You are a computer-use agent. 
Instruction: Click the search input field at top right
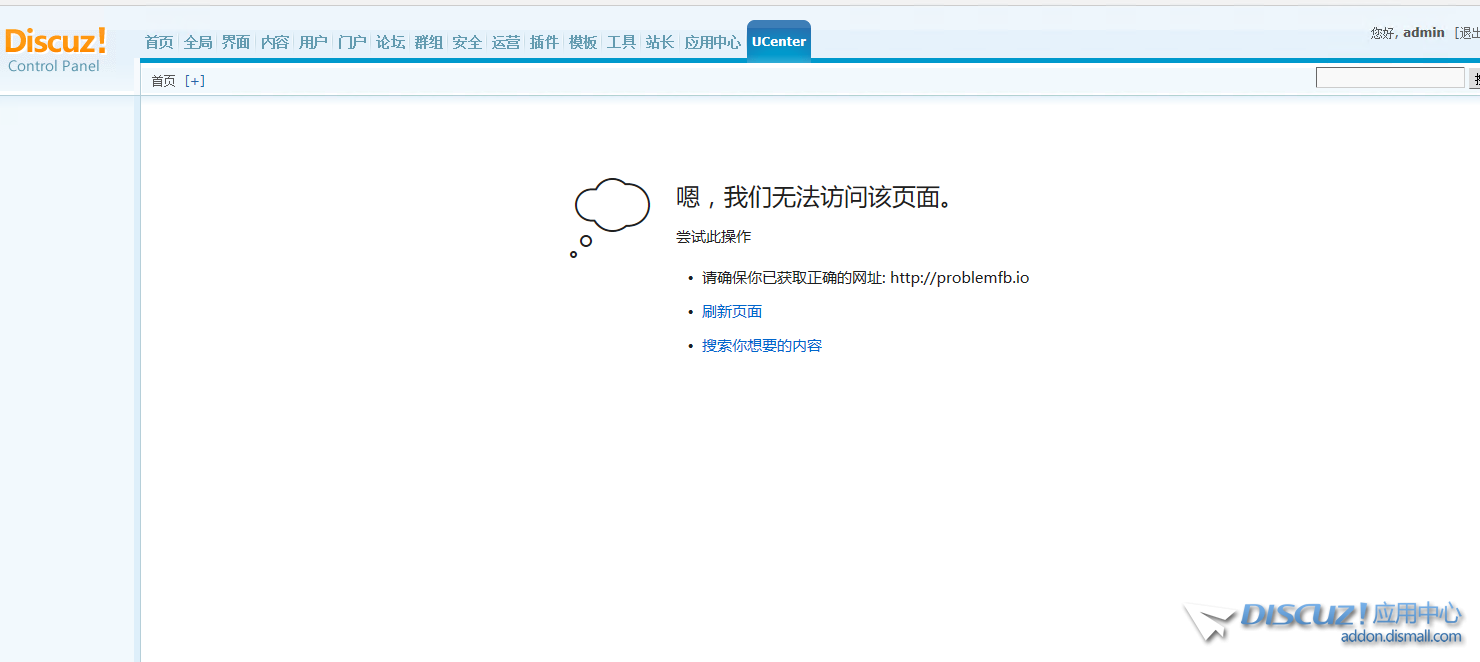(x=1389, y=78)
